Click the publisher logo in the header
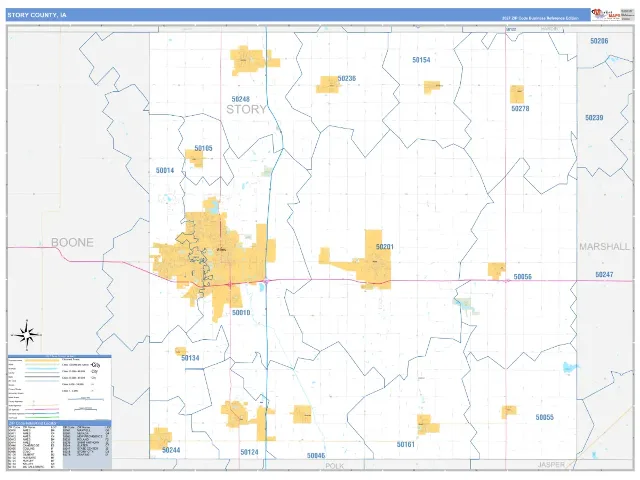640x480 pixels. (606, 14)
